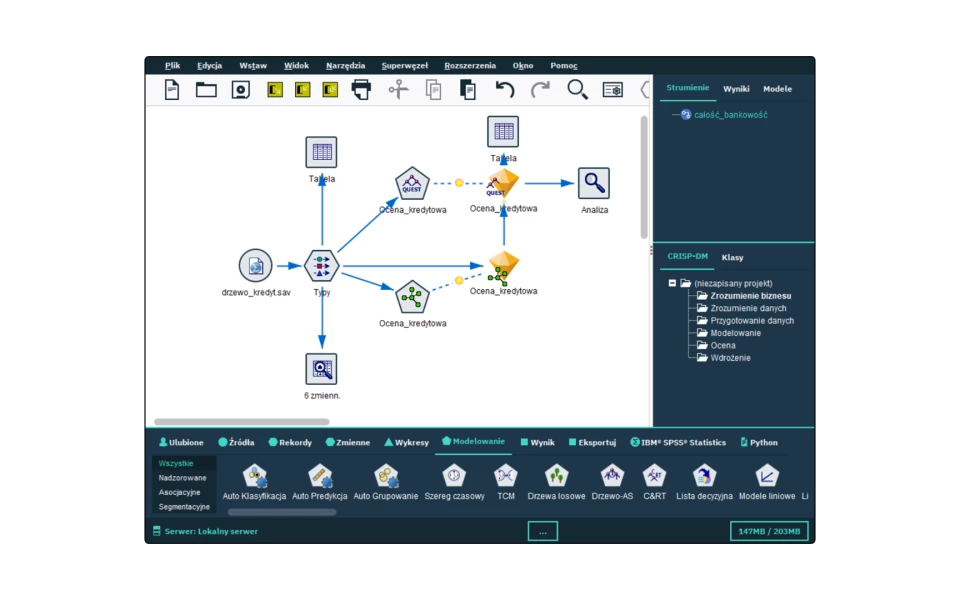Click the print icon in toolbar

click(361, 90)
